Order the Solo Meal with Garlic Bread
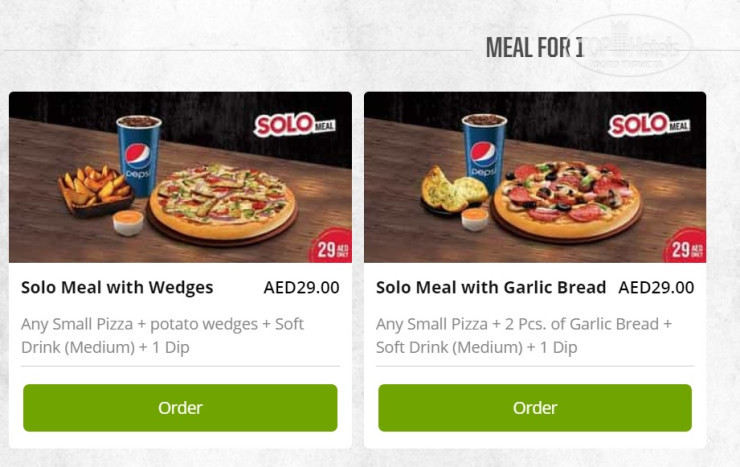Screen dimensions: 740x467 coord(535,408)
